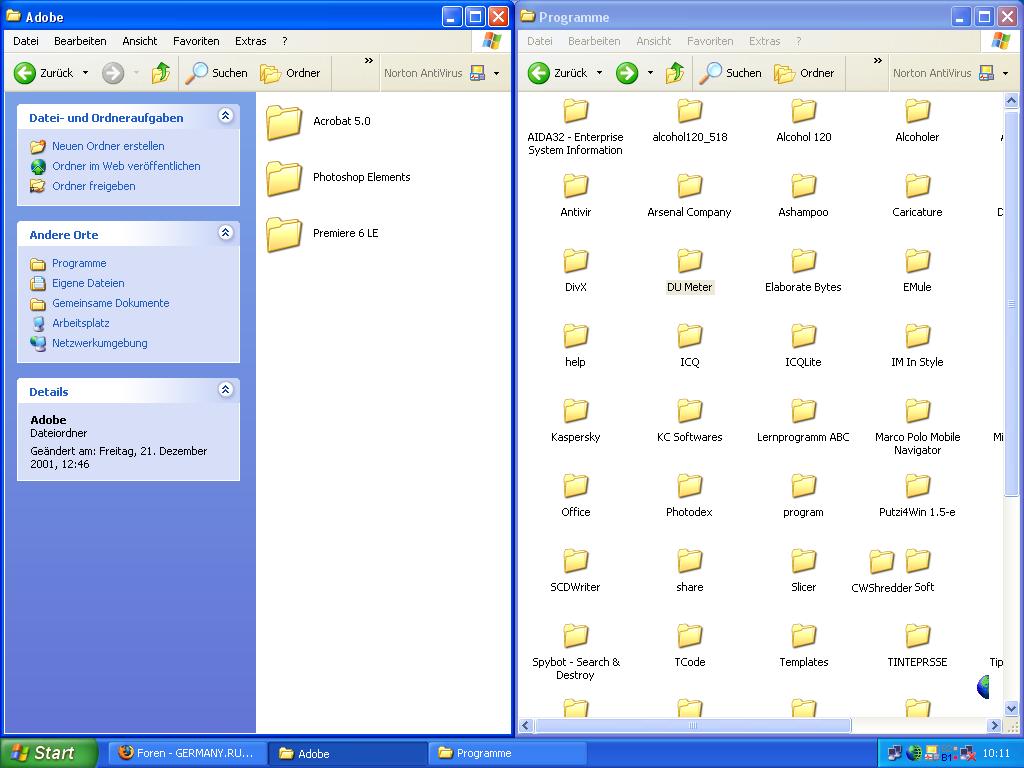Viewport: 1024px width, 768px height.
Task: Click Norton AntiVirus icon in Adobe toolbar
Action: (x=477, y=72)
